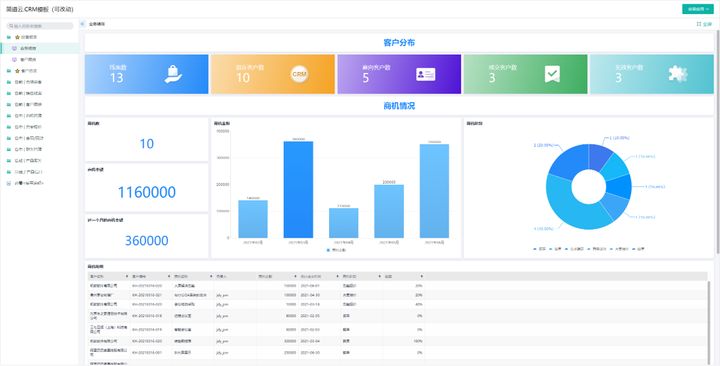Click the 2021-04-30 date cell
This screenshot has height=366, width=720.
310,295
